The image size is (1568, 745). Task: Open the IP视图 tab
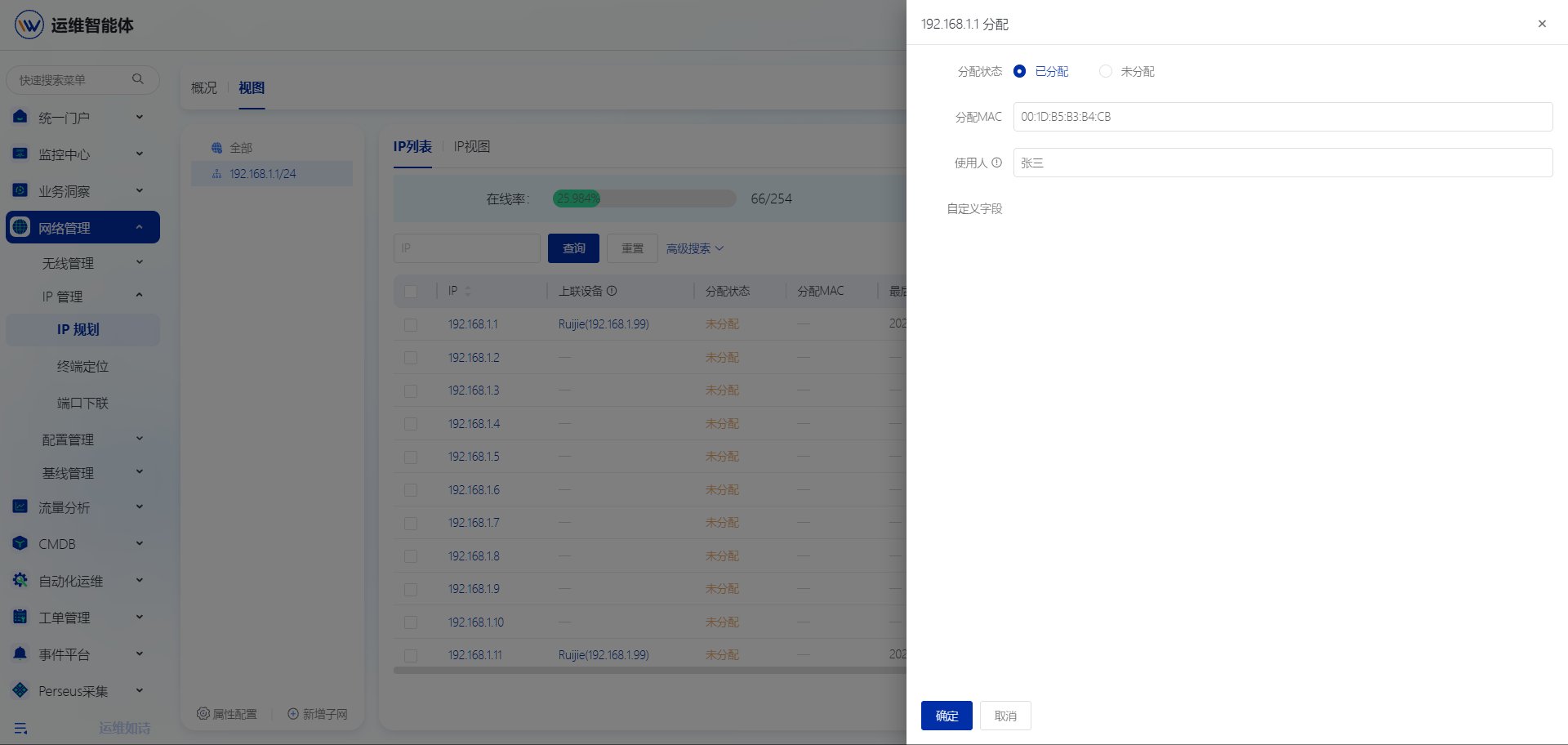[x=472, y=146]
